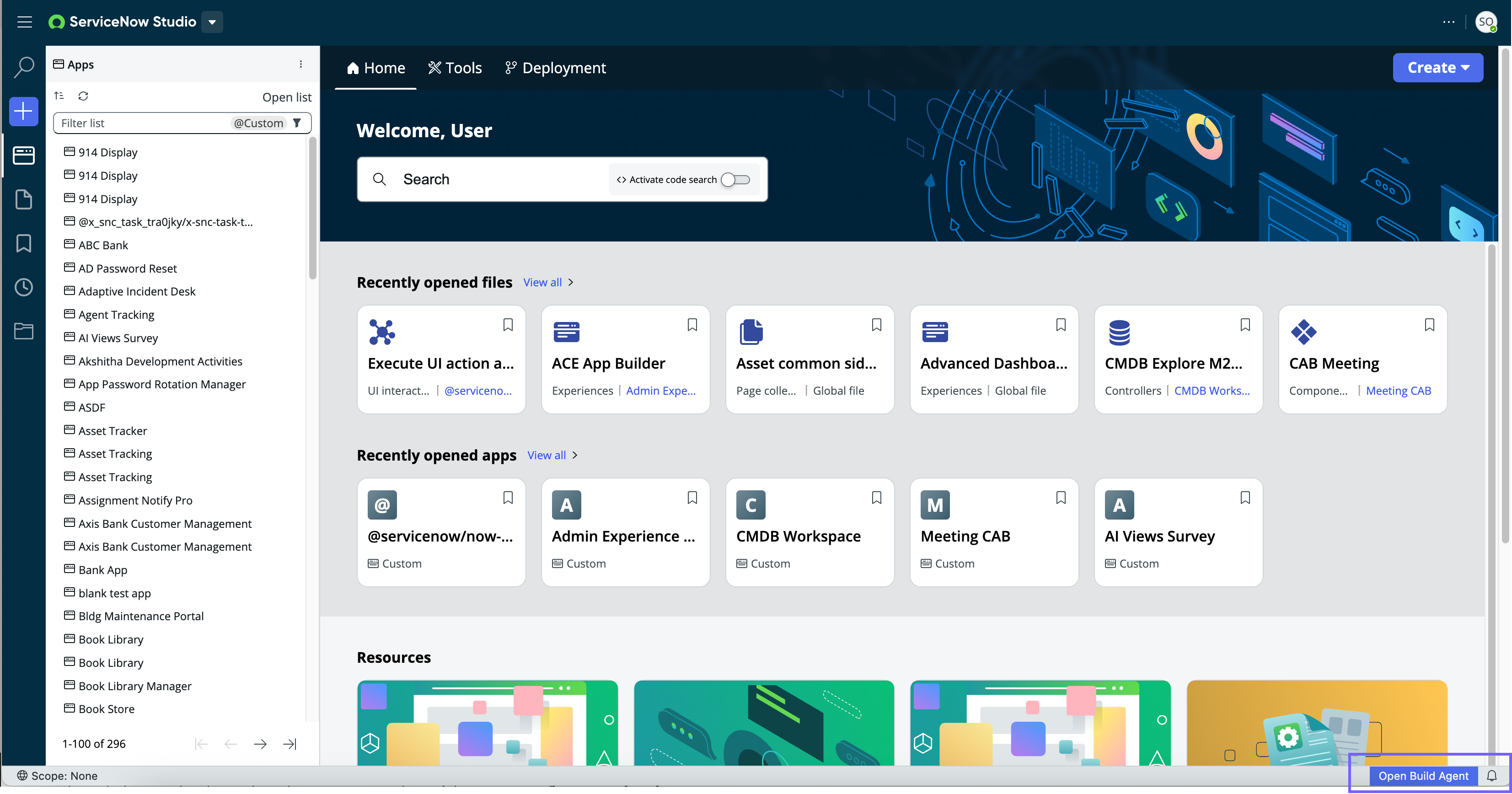Open the Recent history clock icon in sidebar

pyautogui.click(x=23, y=287)
